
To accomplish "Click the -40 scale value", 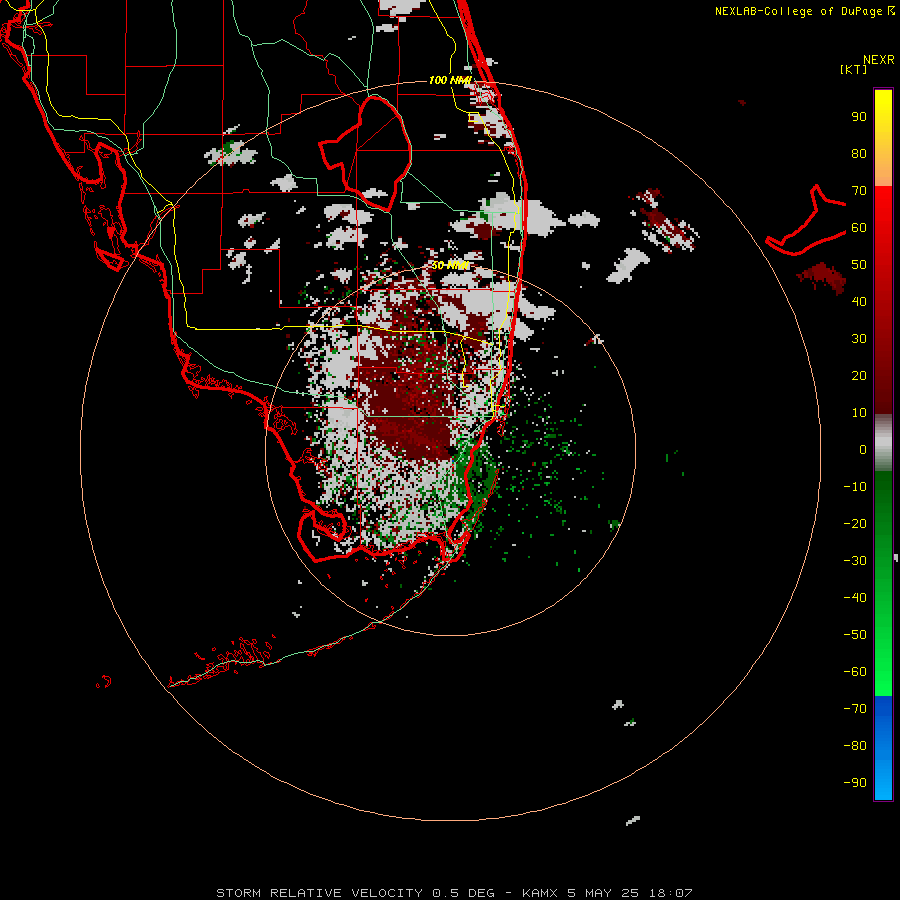I will 855,598.
